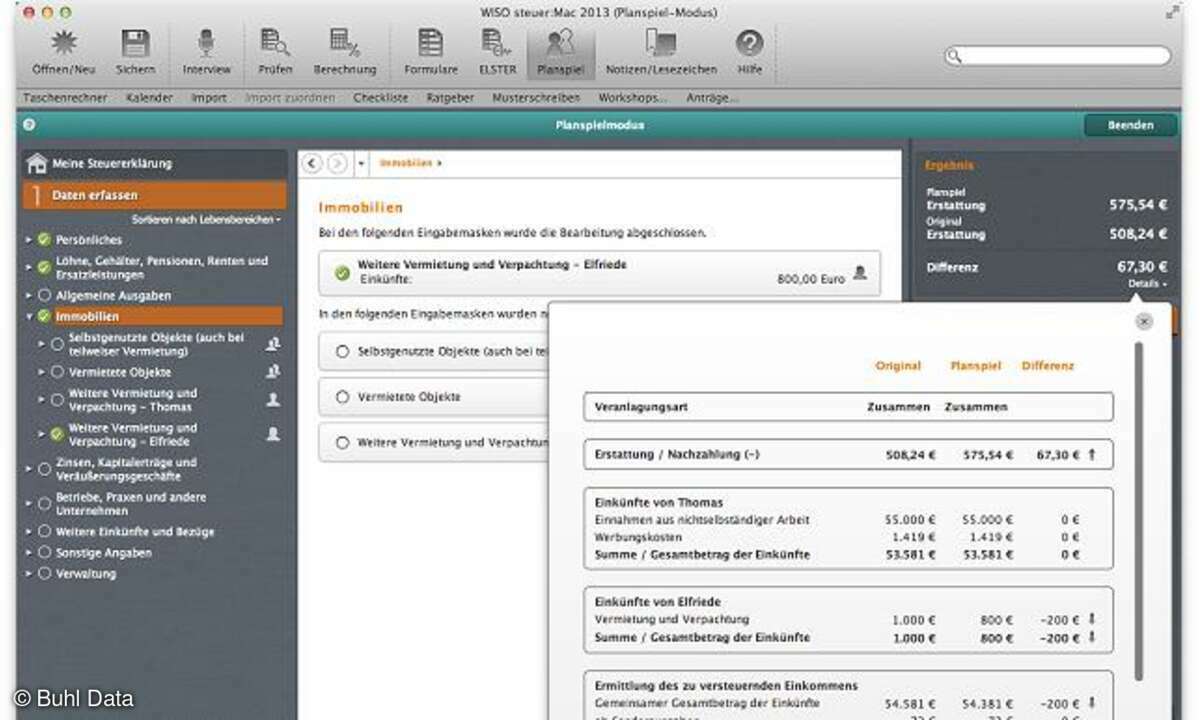1200x720 pixels.
Task: Open the navigation history dropdown arrow
Action: 361,163
